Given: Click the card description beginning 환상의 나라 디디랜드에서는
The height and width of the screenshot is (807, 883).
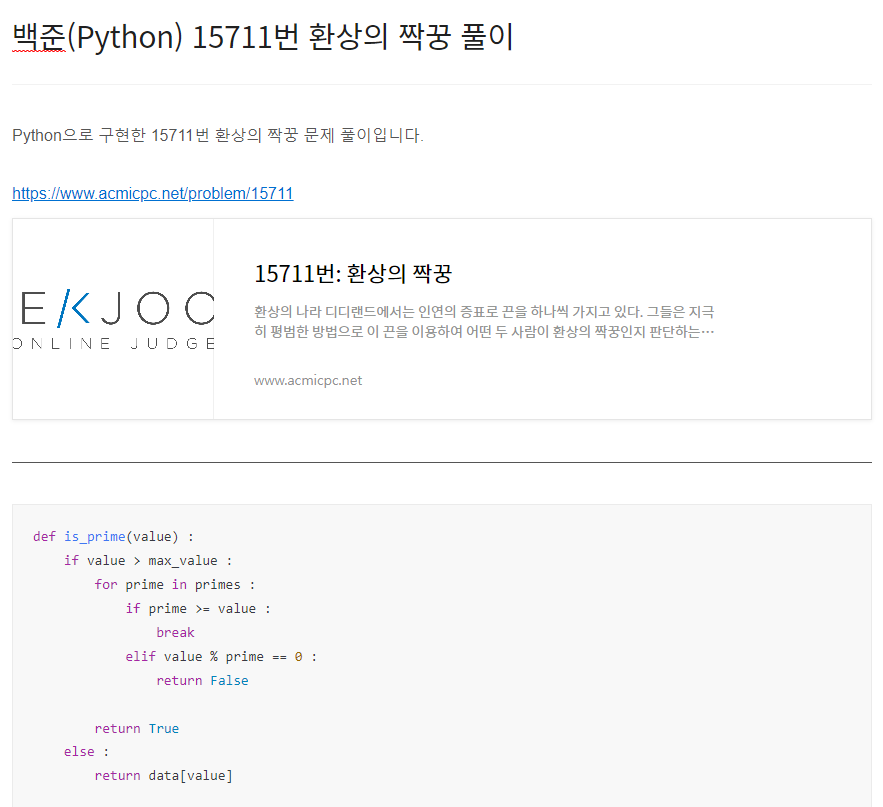Looking at the screenshot, I should point(484,311).
